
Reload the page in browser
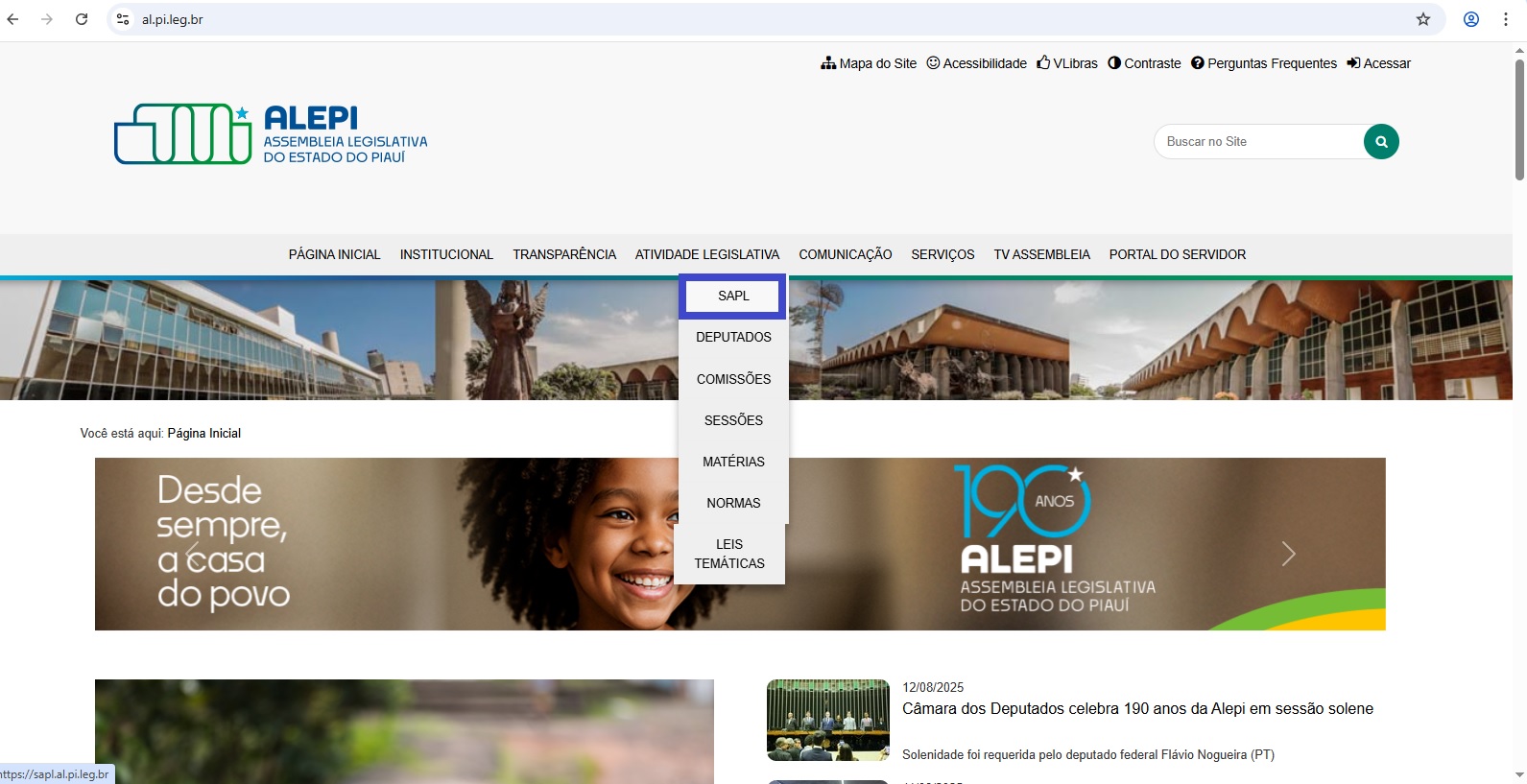click(x=82, y=19)
